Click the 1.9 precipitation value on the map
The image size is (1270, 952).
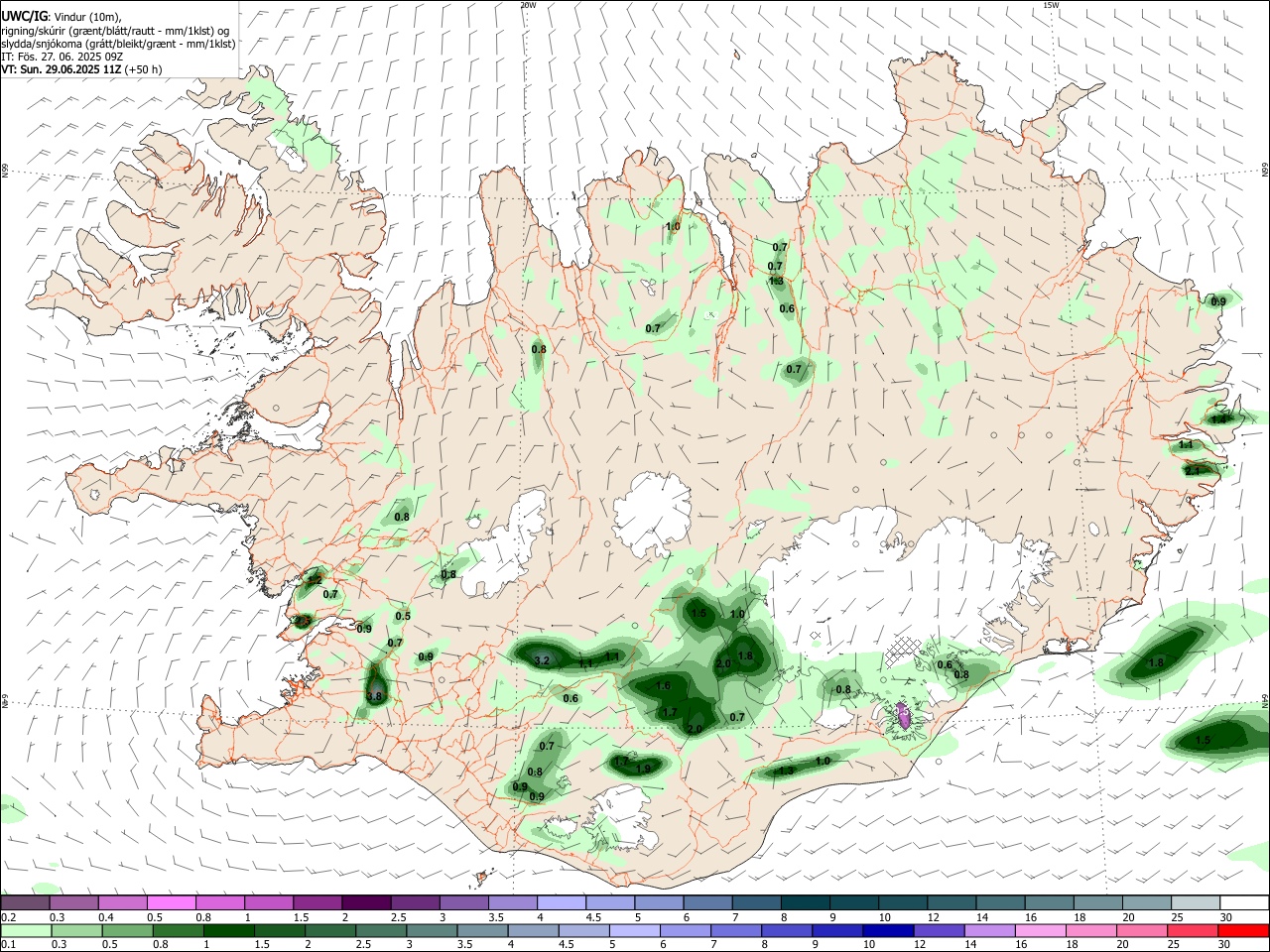(x=643, y=769)
